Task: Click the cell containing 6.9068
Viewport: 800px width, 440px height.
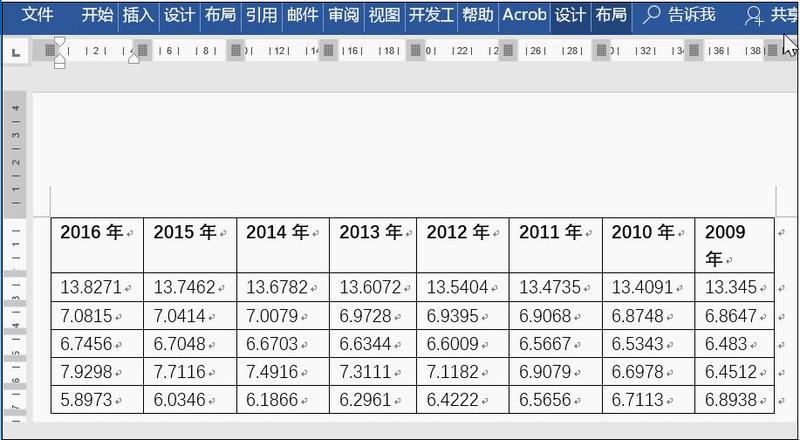Action: pyautogui.click(x=556, y=316)
